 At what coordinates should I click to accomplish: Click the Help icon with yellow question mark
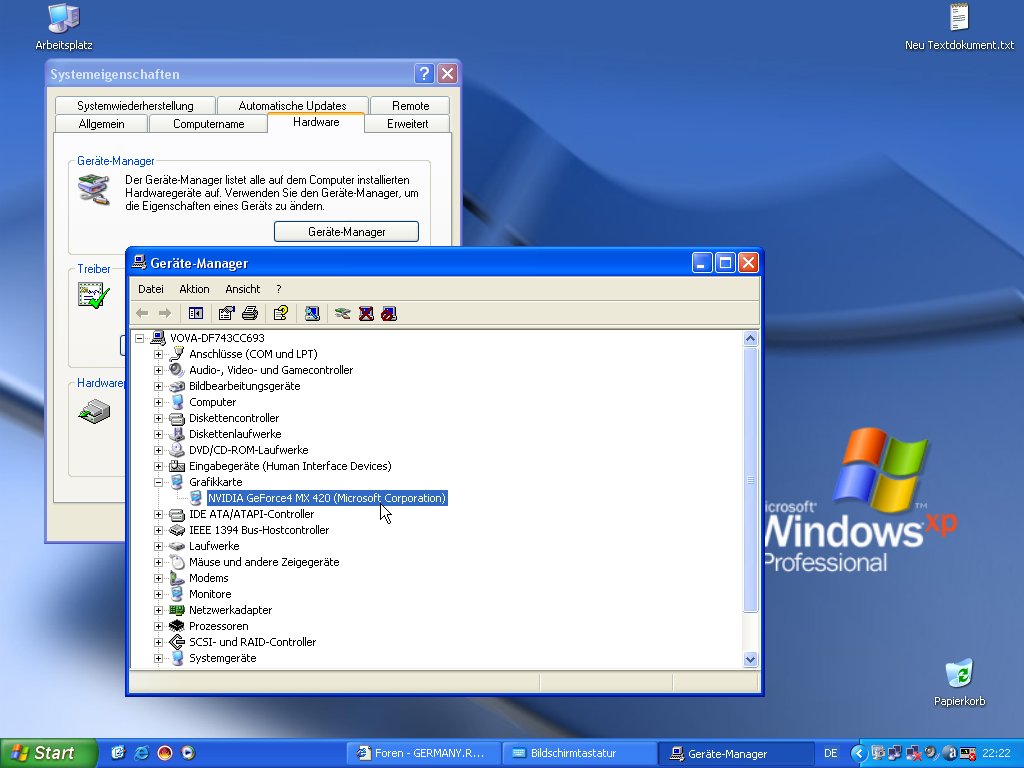click(281, 313)
